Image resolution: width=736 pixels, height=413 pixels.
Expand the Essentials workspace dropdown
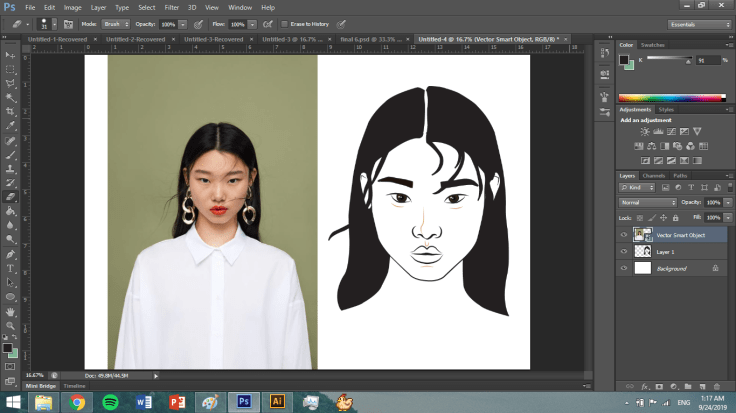697,24
